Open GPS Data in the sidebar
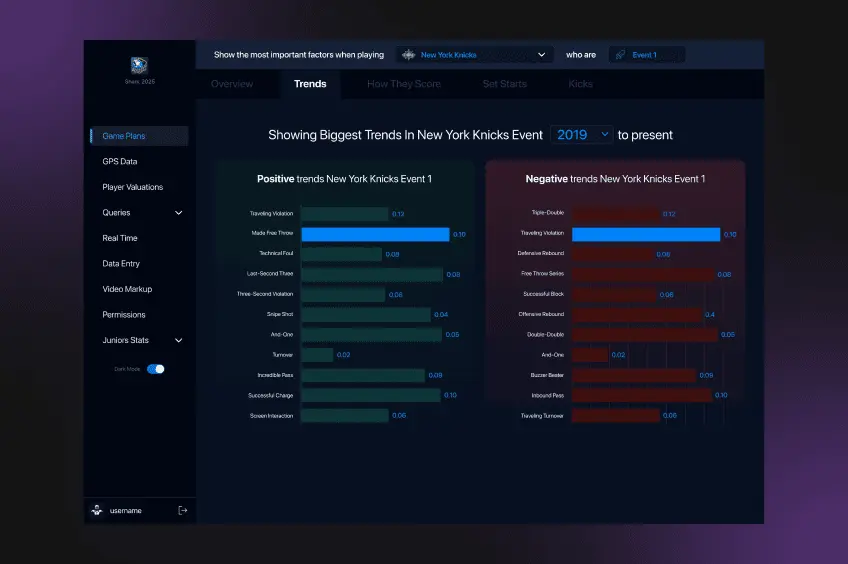The width and height of the screenshot is (848, 564). pyautogui.click(x=120, y=162)
